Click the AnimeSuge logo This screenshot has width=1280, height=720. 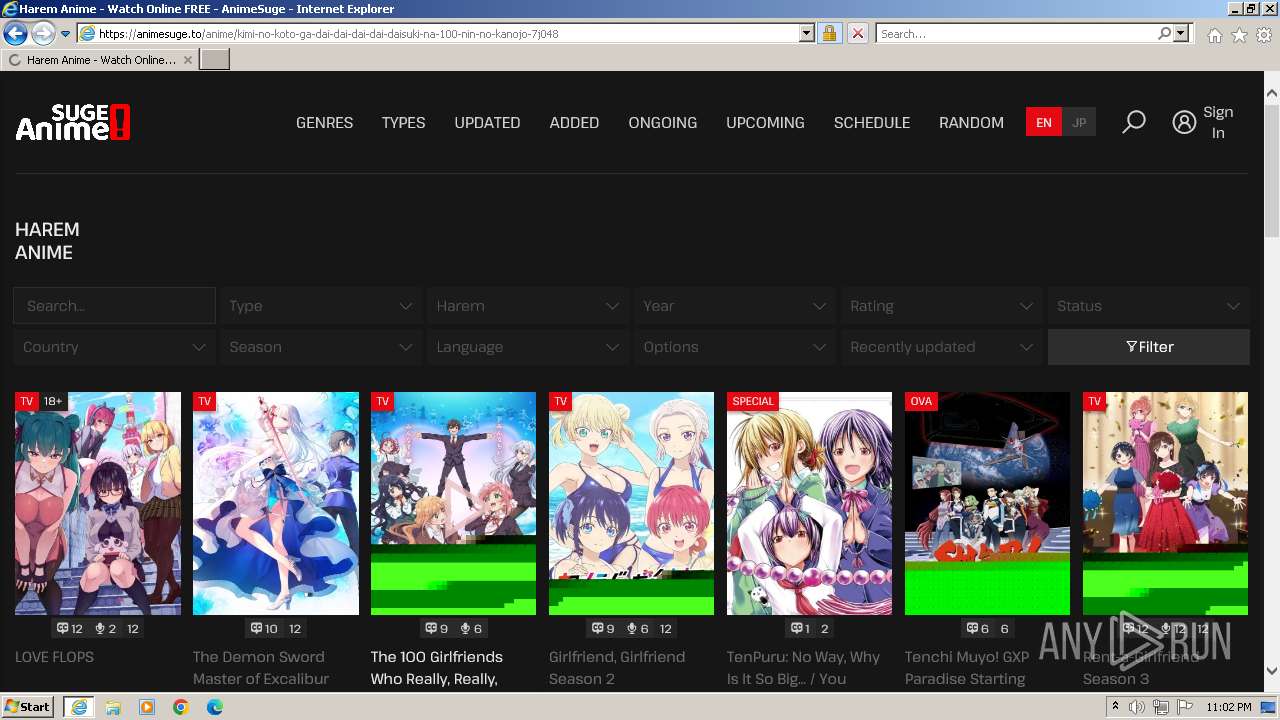[73, 122]
